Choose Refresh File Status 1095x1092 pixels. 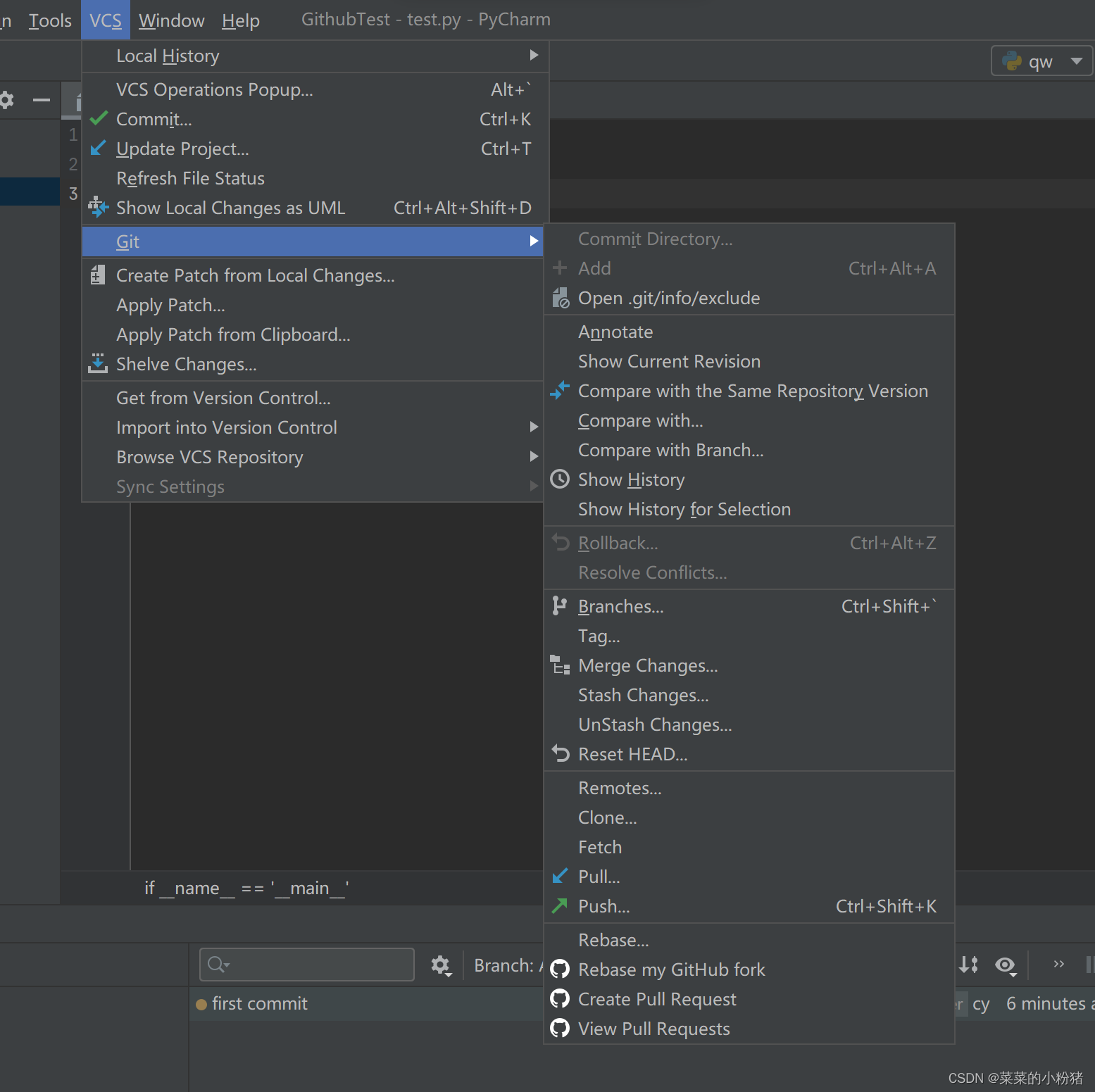315,178
